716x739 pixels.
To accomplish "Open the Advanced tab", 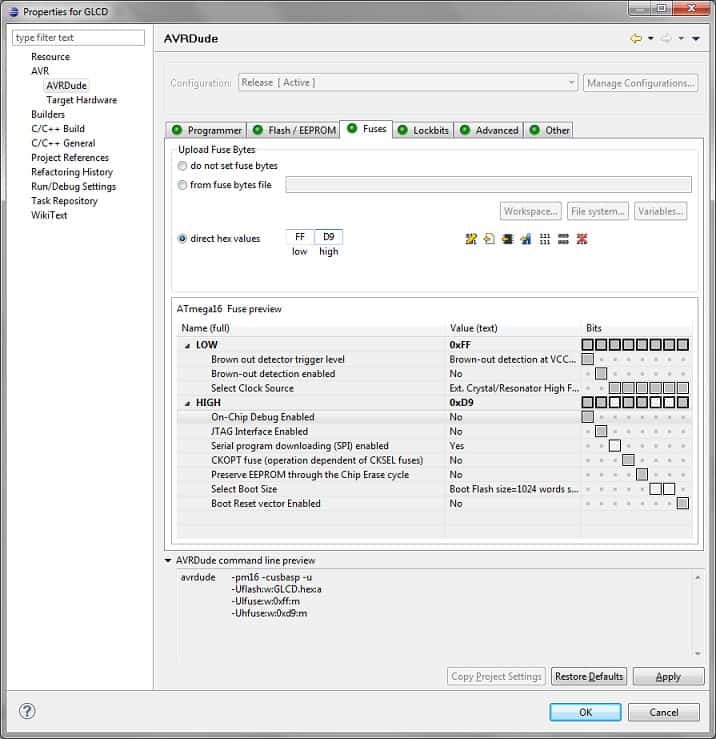I will point(488,130).
